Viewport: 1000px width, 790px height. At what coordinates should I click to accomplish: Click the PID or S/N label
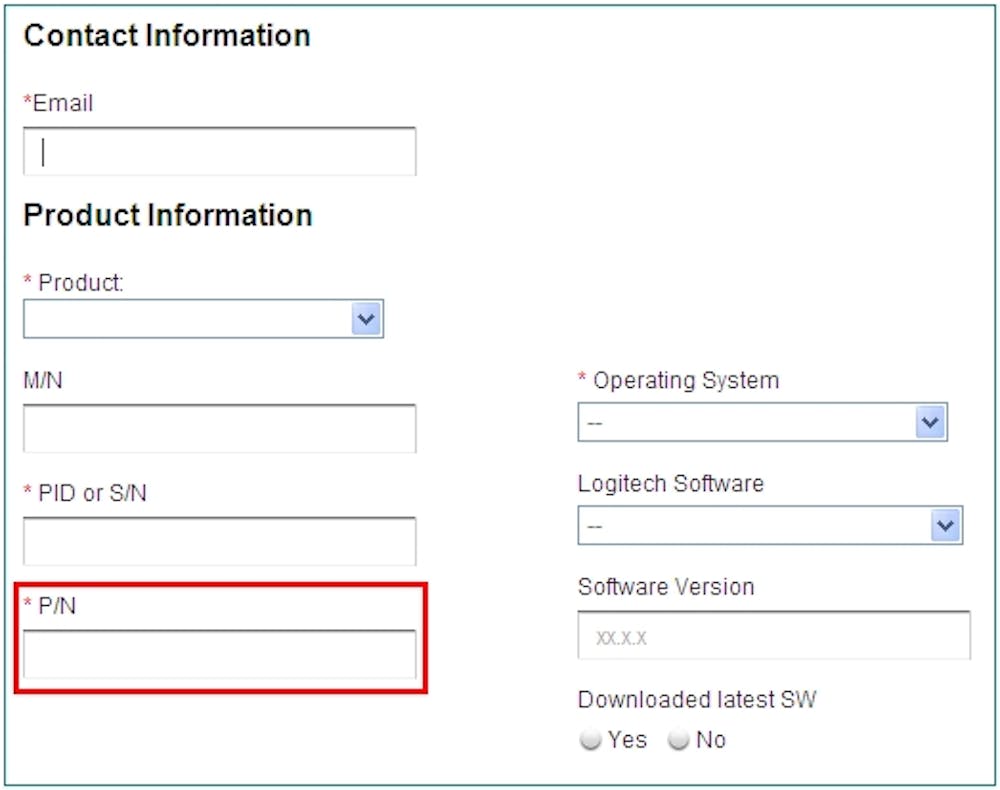coord(92,493)
